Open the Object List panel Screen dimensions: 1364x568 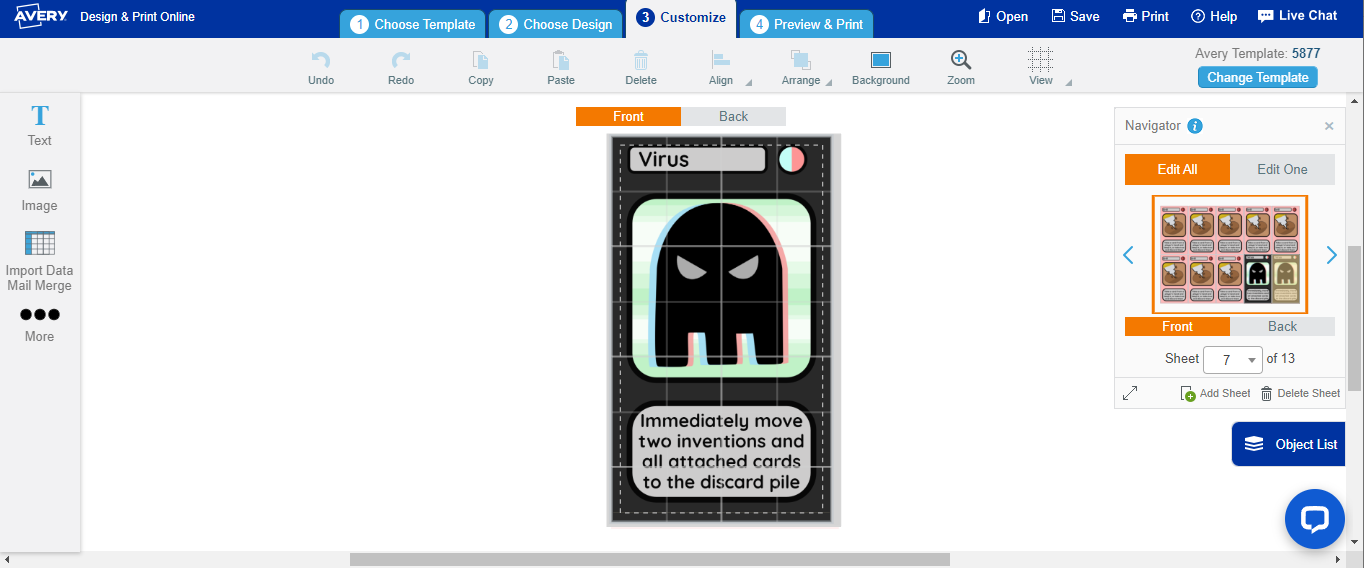1290,444
